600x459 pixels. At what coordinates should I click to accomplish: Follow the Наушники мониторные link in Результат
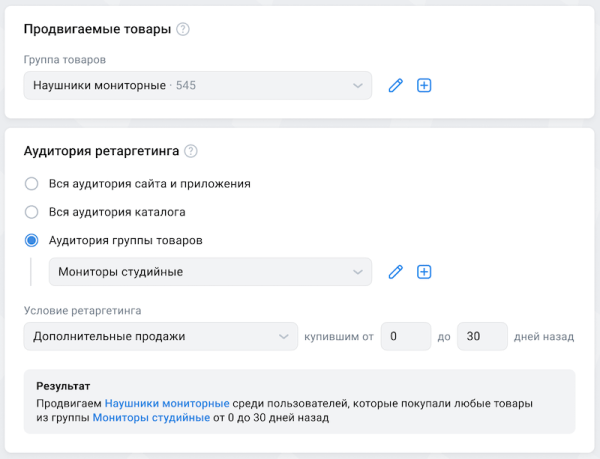pyautogui.click(x=167, y=402)
